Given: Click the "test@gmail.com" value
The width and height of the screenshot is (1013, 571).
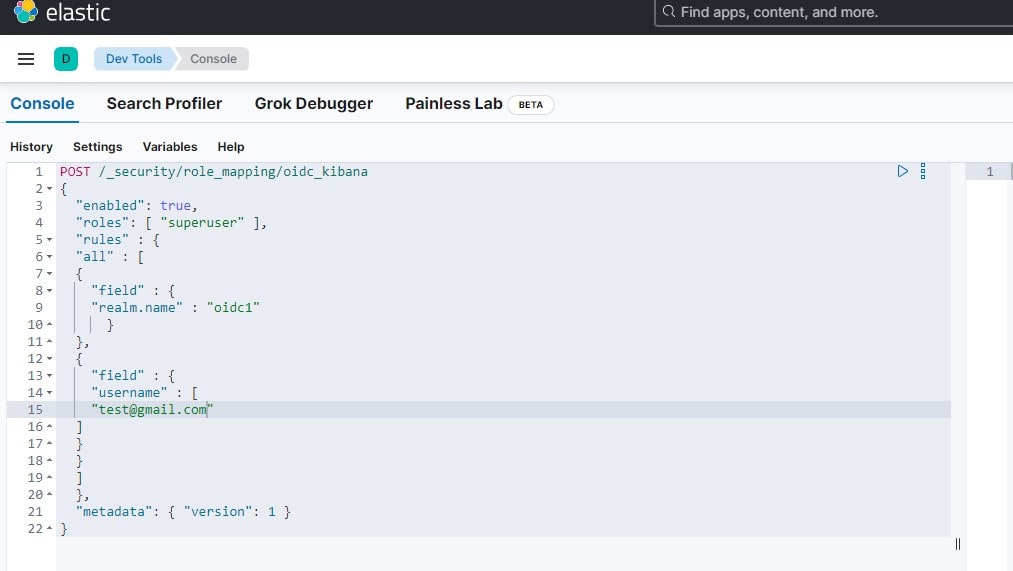Looking at the screenshot, I should point(152,410).
